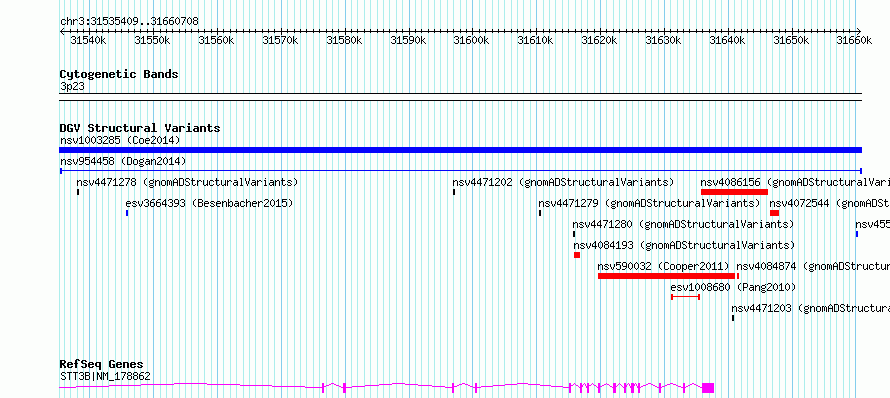Click the Cytogenetic Bands track title
The height and width of the screenshot is (398, 890).
[x=119, y=74]
